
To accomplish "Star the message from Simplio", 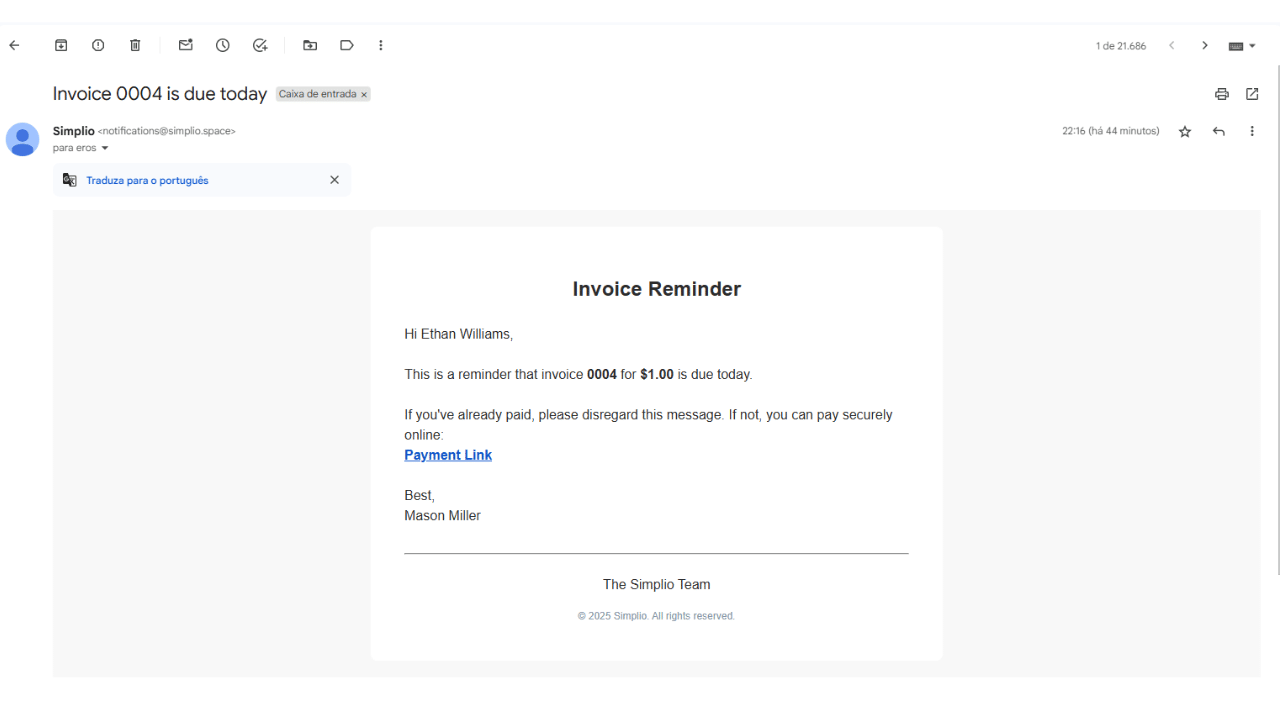I will pyautogui.click(x=1184, y=131).
